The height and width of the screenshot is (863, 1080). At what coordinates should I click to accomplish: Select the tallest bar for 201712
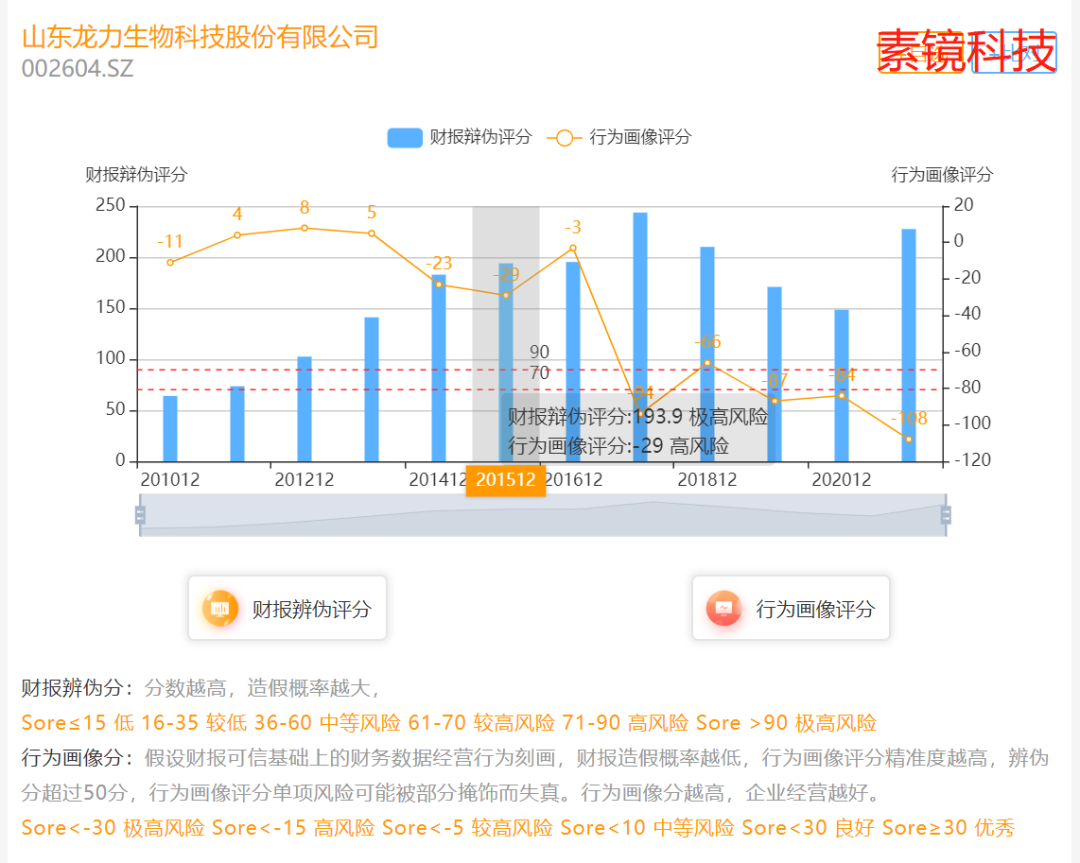[x=640, y=337]
